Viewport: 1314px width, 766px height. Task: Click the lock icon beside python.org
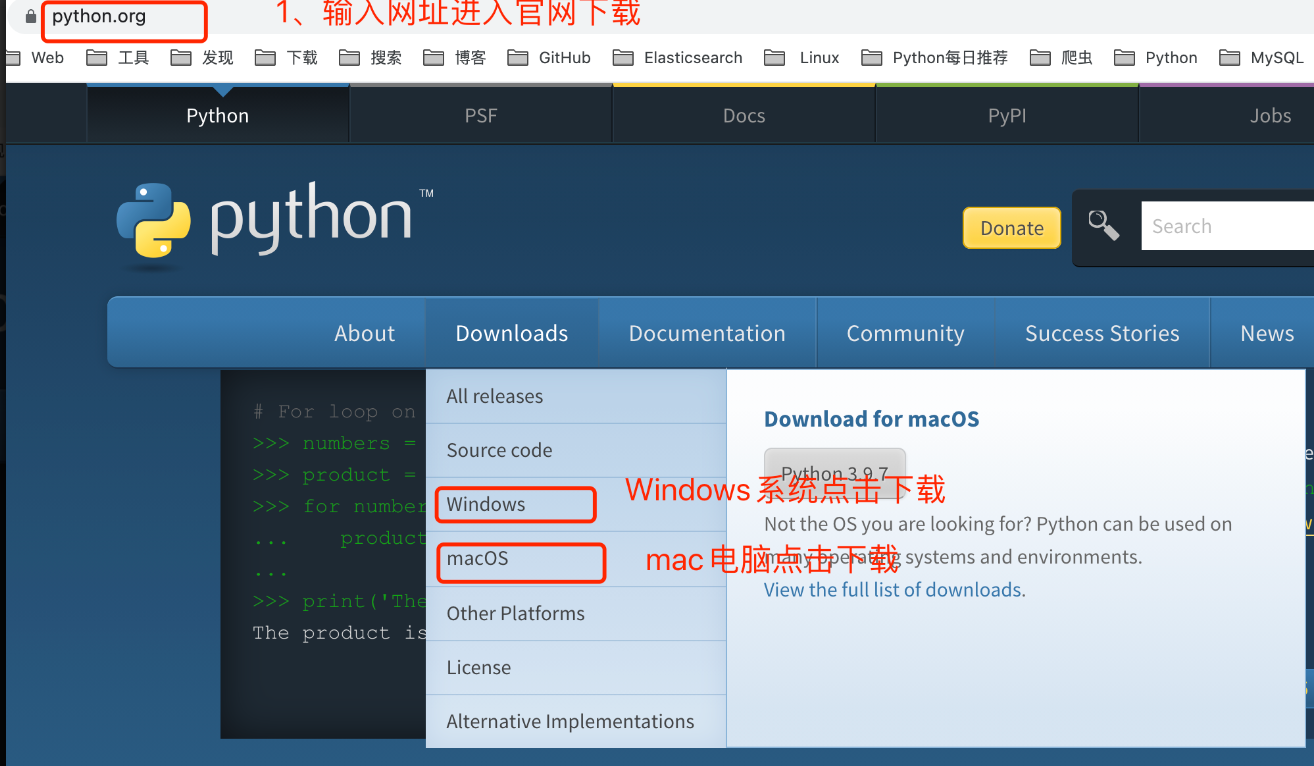point(31,17)
